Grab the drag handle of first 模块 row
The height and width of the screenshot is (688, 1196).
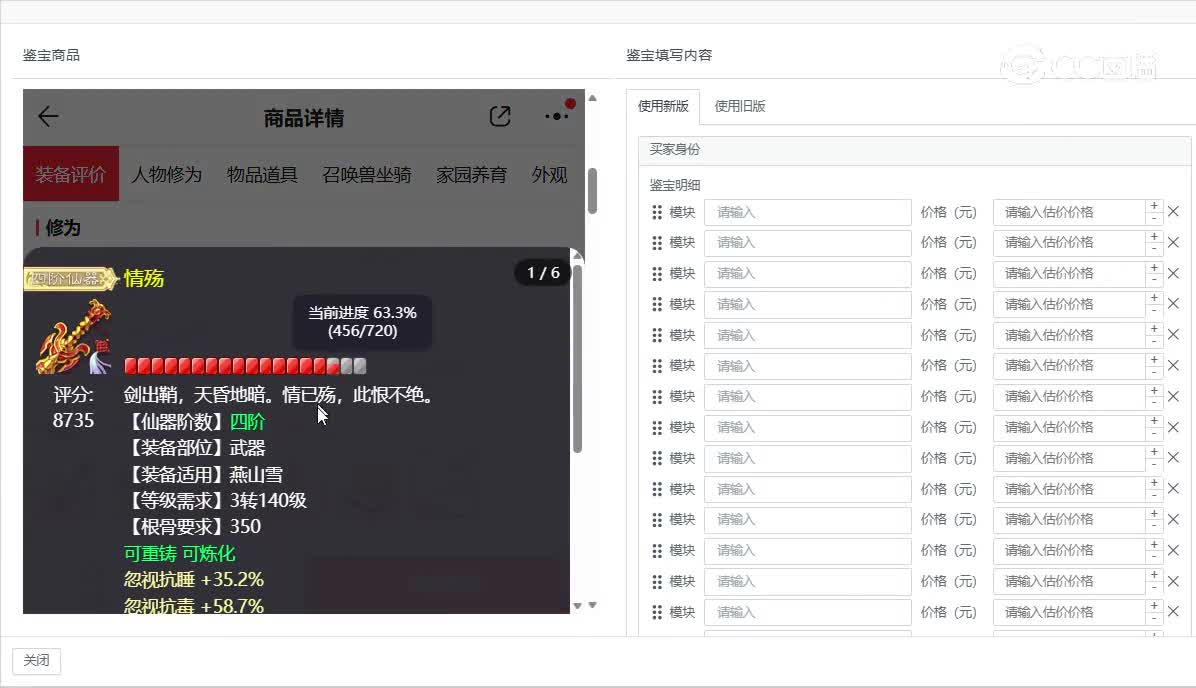point(657,212)
